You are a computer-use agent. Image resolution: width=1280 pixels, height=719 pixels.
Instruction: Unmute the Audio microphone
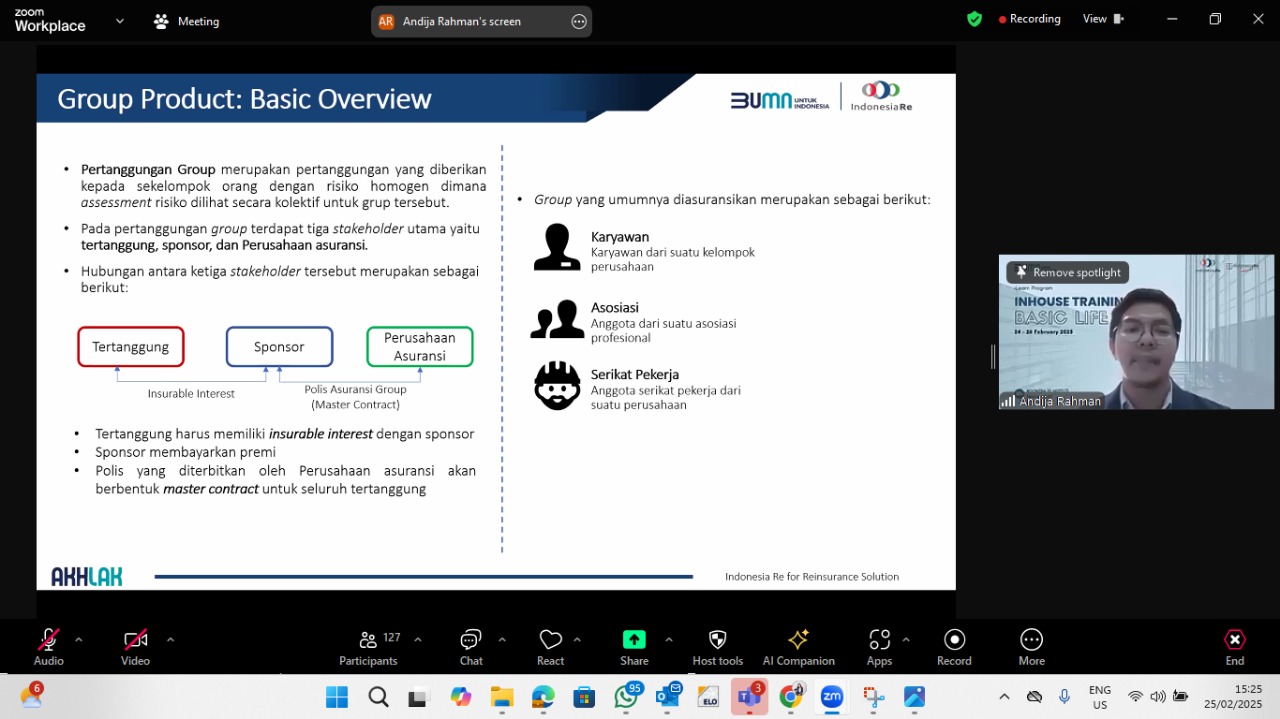(48, 648)
